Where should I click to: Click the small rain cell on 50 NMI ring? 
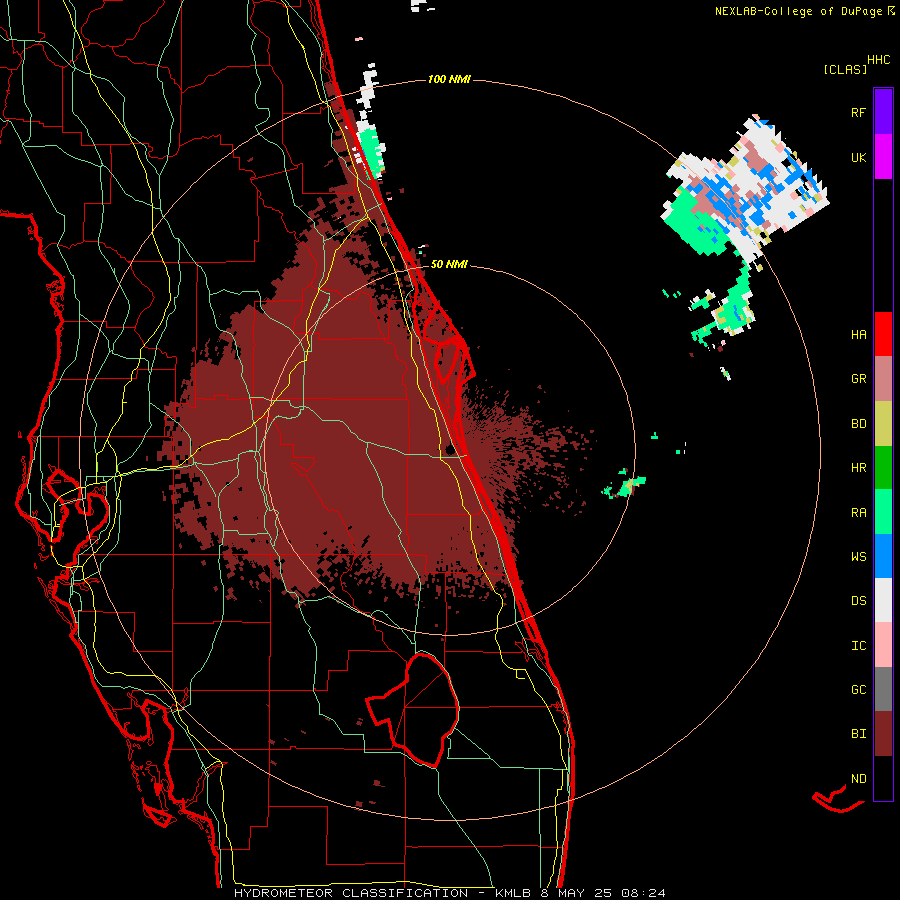pyautogui.click(x=624, y=486)
